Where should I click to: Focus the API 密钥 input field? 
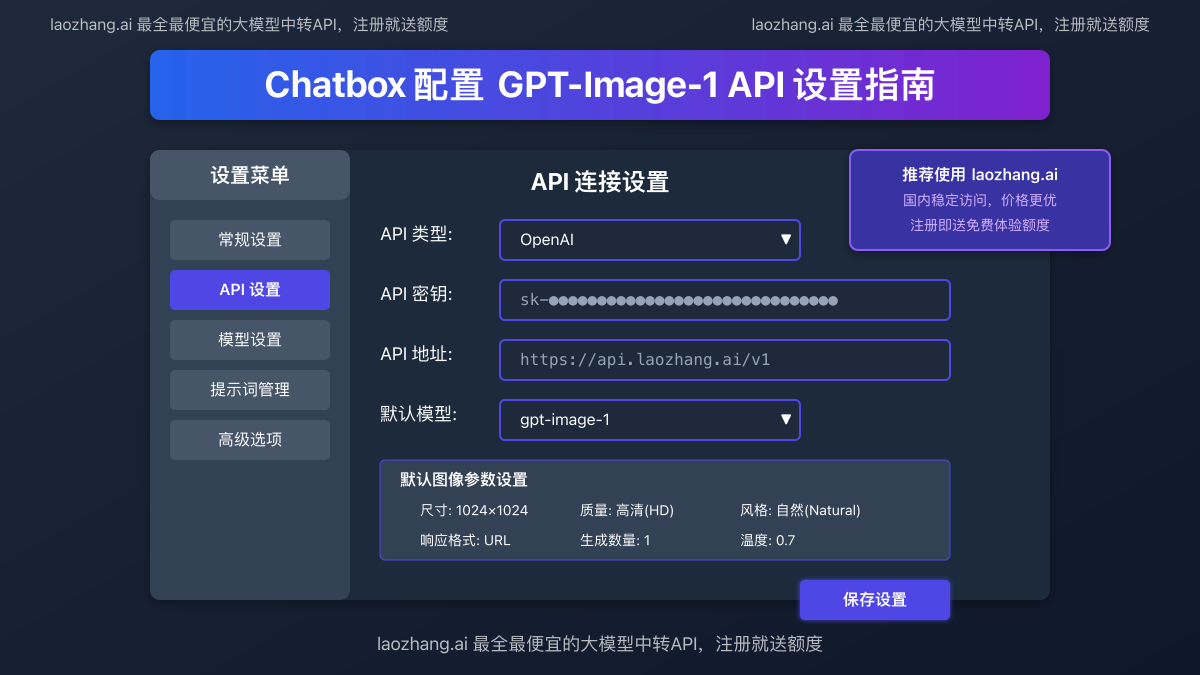[725, 300]
